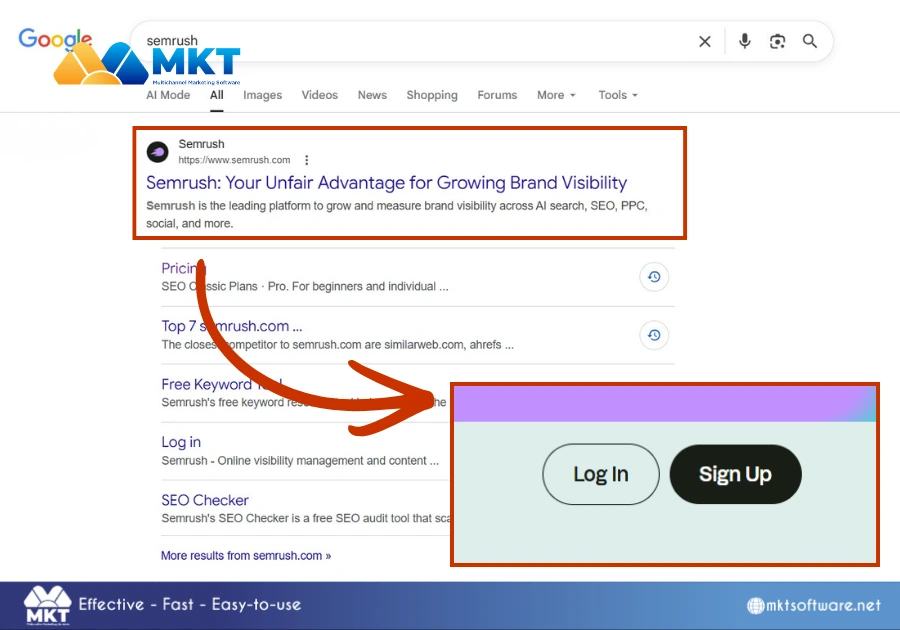The width and height of the screenshot is (900, 630).
Task: Click the black Sign Up button
Action: pyautogui.click(x=735, y=474)
